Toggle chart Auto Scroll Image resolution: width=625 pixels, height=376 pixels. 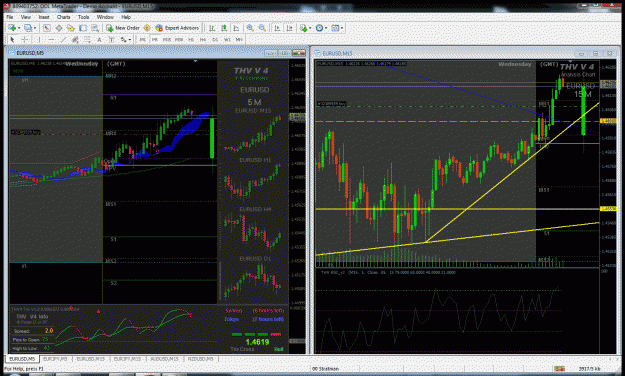coord(277,28)
